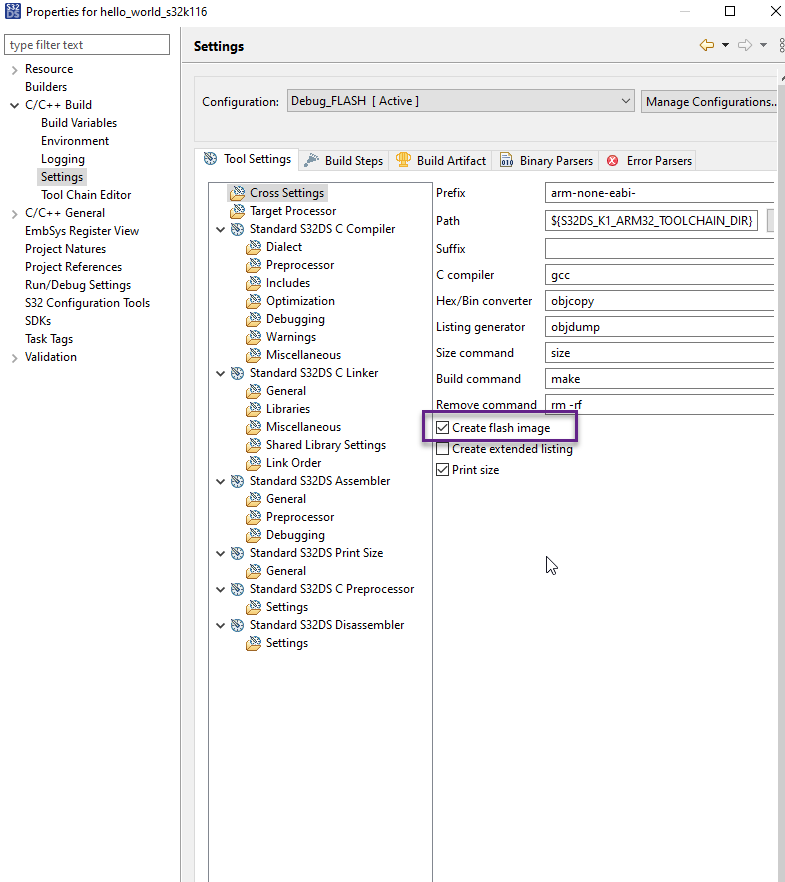Collapse Standard S32DS Assembler node
The width and height of the screenshot is (785, 882).
[221, 482]
